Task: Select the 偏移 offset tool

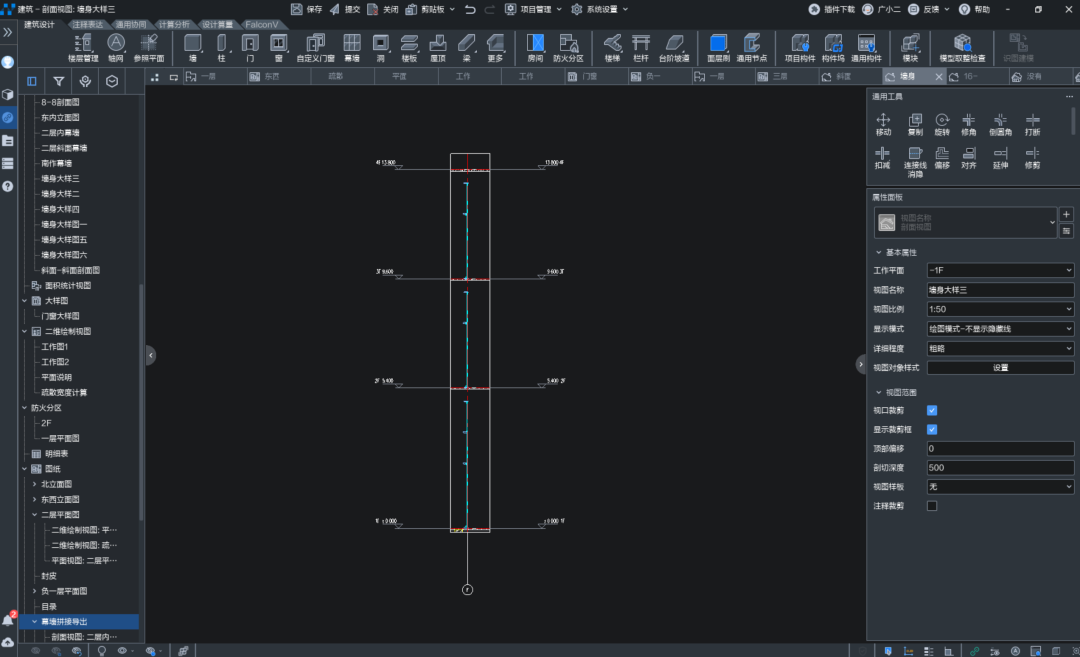Action: pyautogui.click(x=942, y=158)
